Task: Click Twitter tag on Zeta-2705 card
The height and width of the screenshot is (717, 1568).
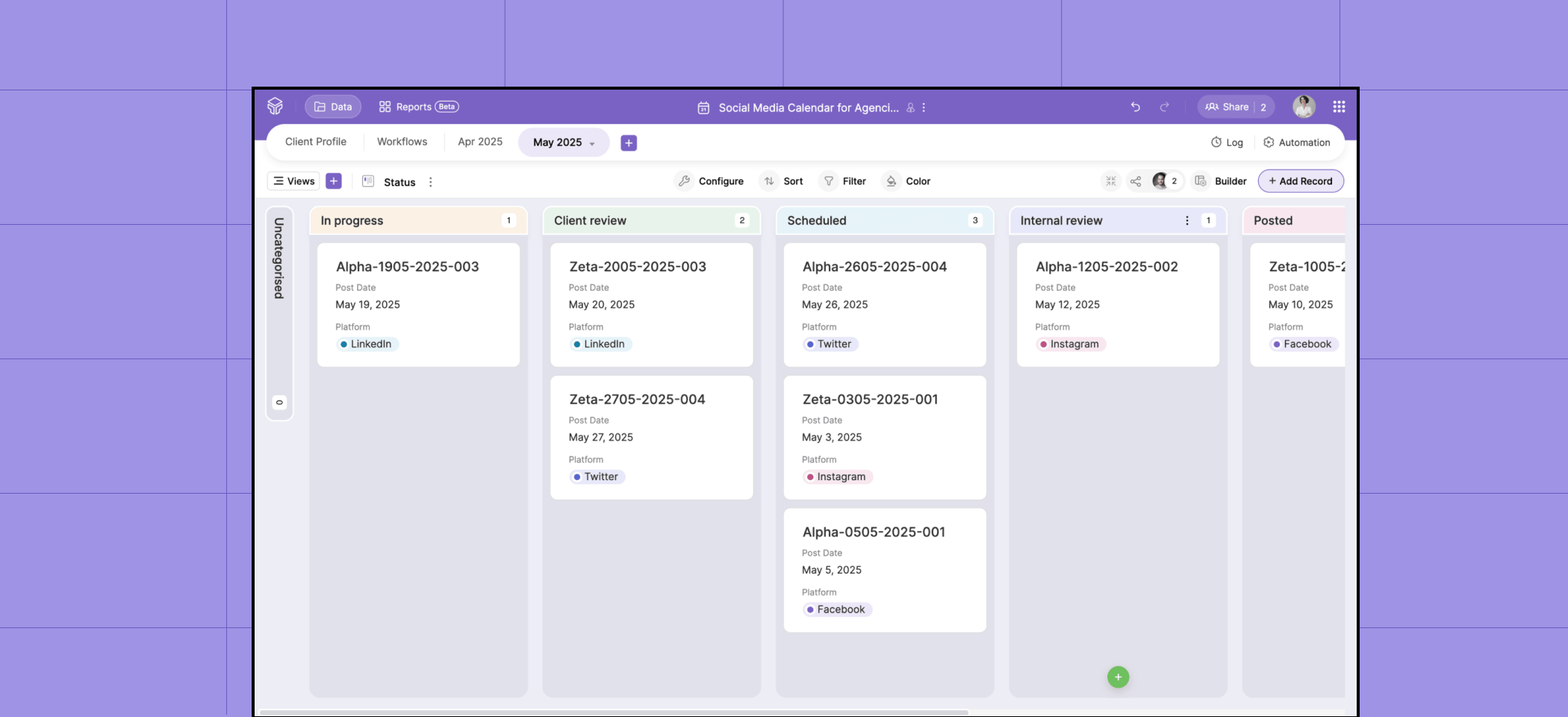Action: [x=597, y=477]
